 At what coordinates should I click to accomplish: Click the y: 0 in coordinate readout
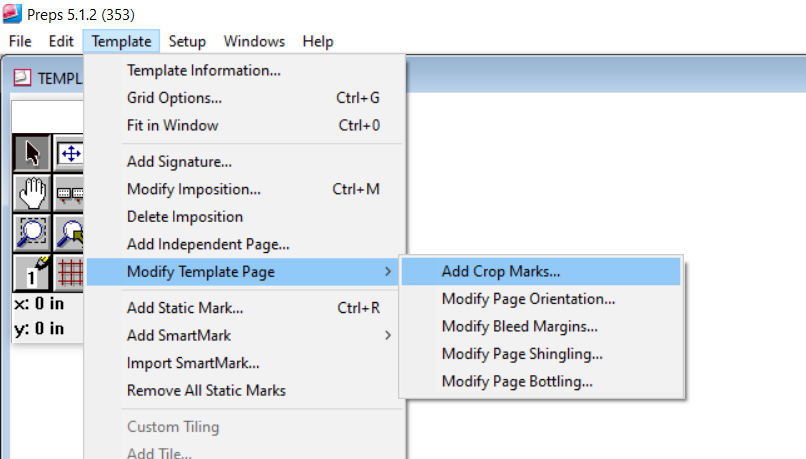coord(39,328)
